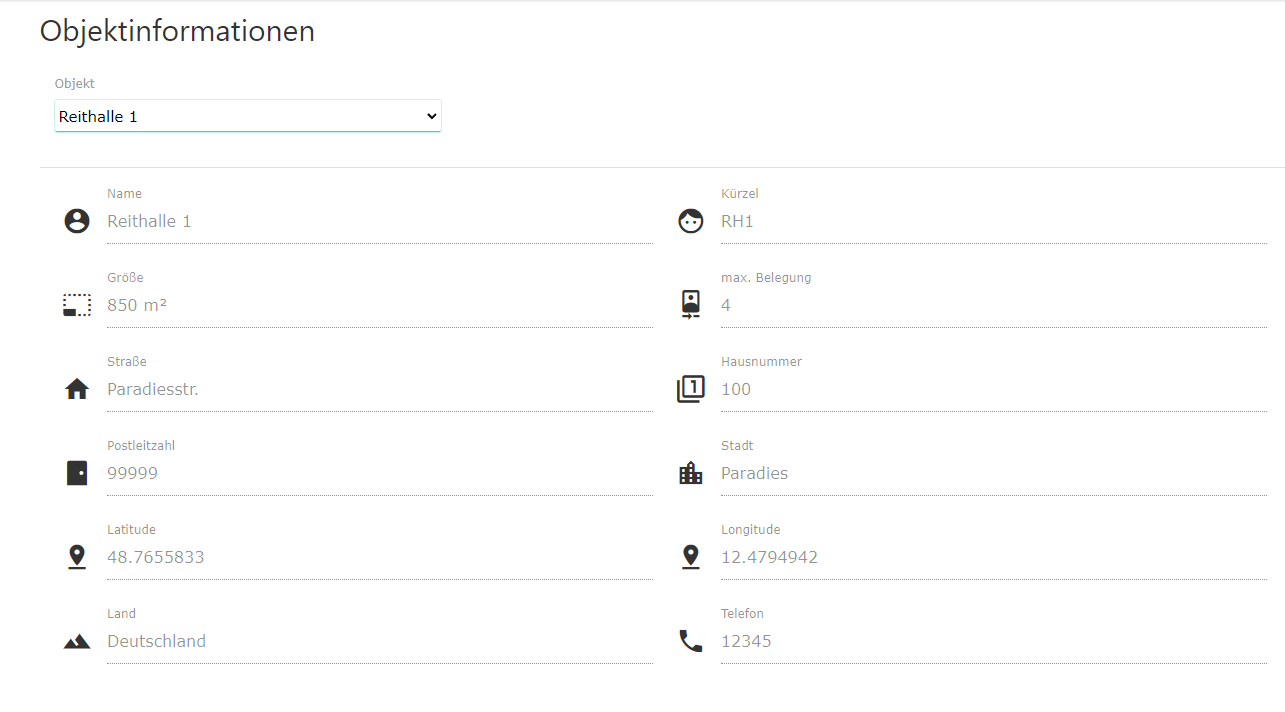Screen dimensions: 1285x712
Task: Click the area size icon beside Größe
Action: pos(77,305)
